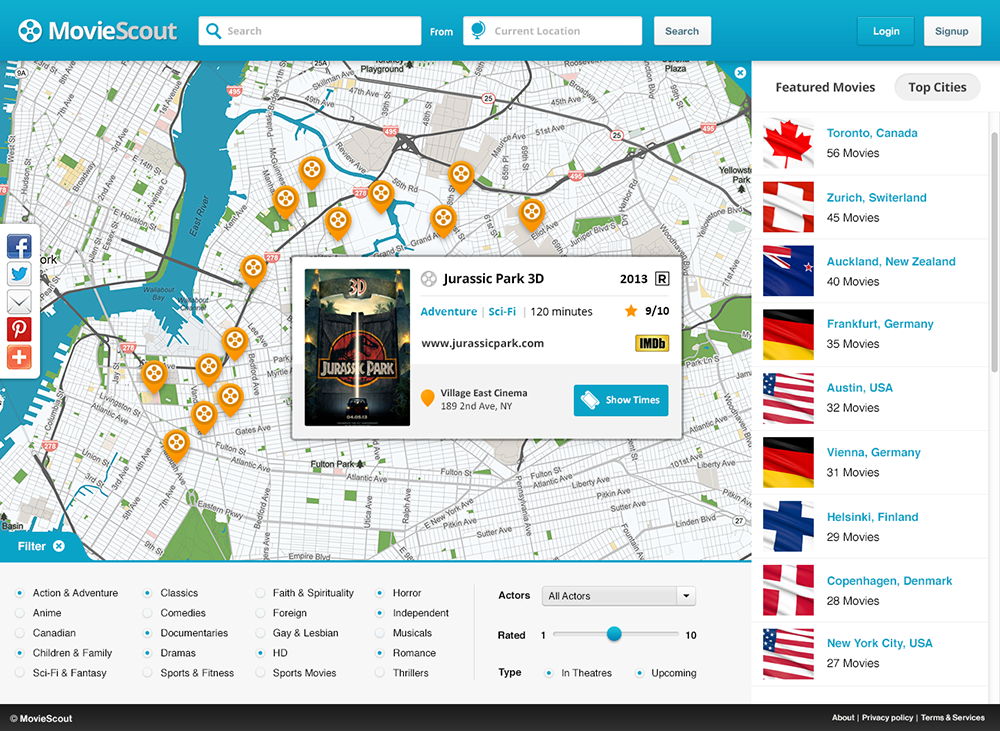The image size is (1000, 731).
Task: Click the R rating badge
Action: [662, 279]
